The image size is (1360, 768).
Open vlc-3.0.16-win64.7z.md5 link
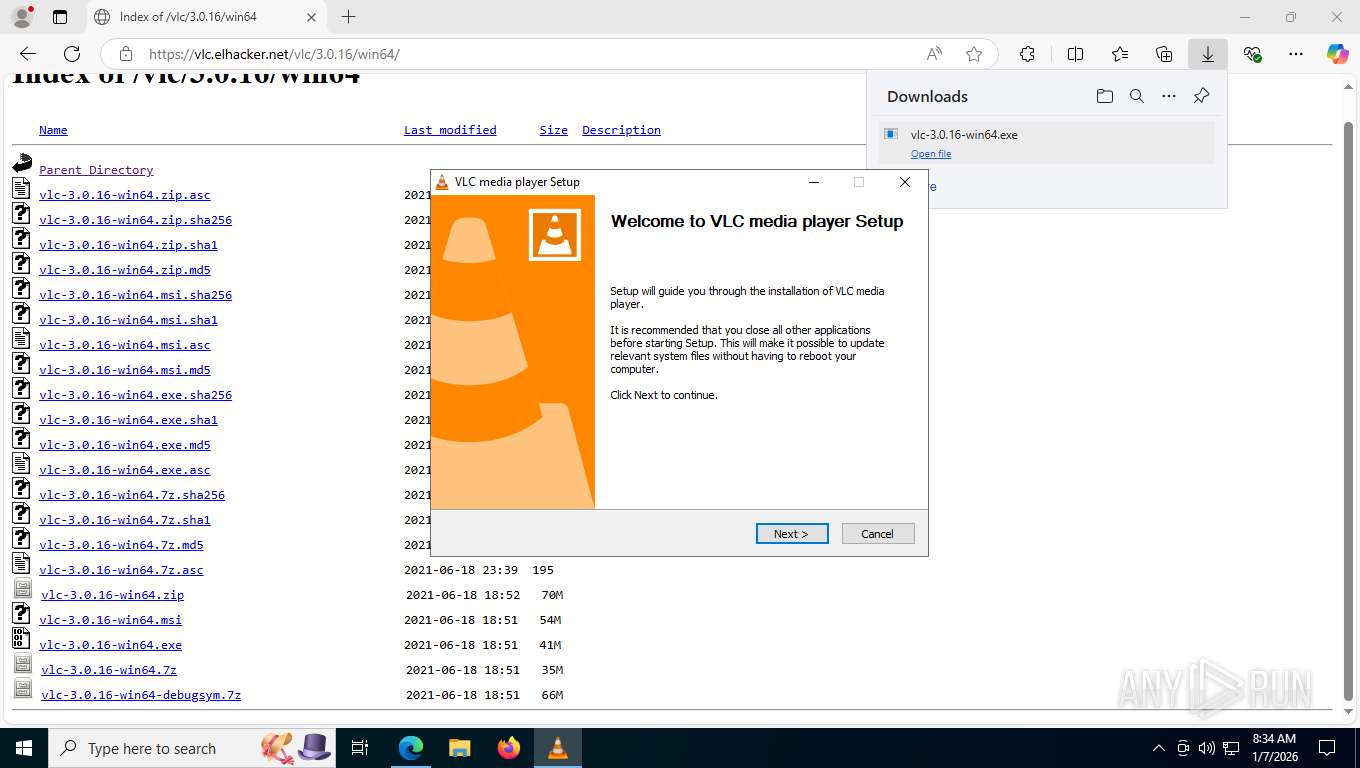[121, 545]
